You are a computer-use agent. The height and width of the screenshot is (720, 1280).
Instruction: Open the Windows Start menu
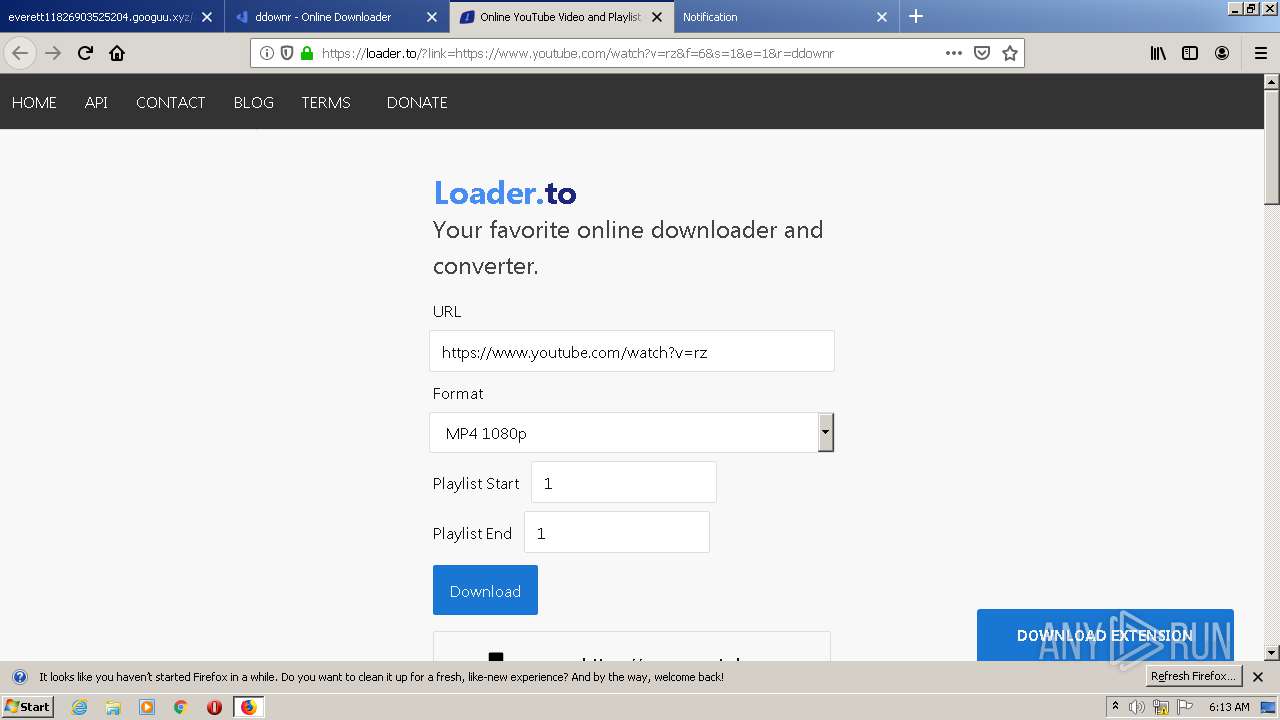click(28, 706)
